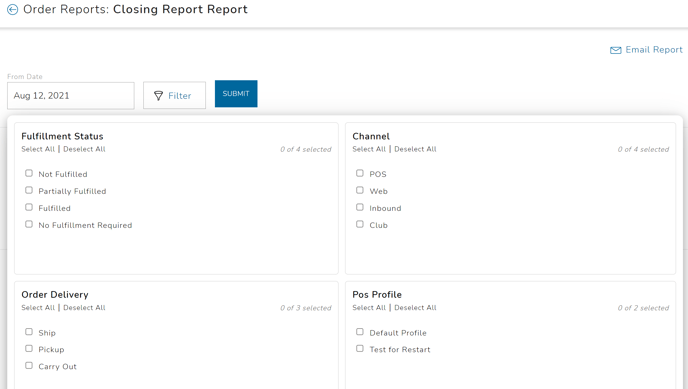Screen dimensions: 688x389
Task: Tick the Fulfilled checkbox
Action: (29, 207)
